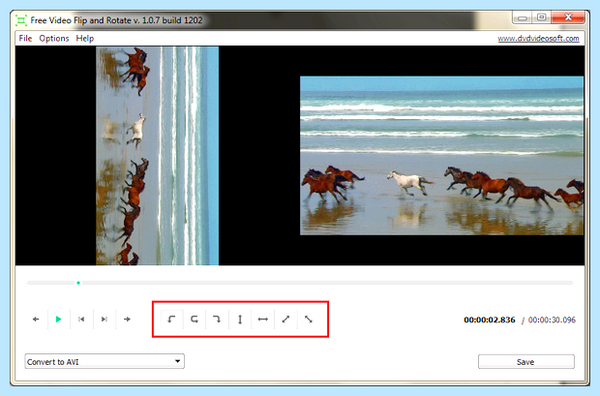Jump to the start of video

(81, 319)
